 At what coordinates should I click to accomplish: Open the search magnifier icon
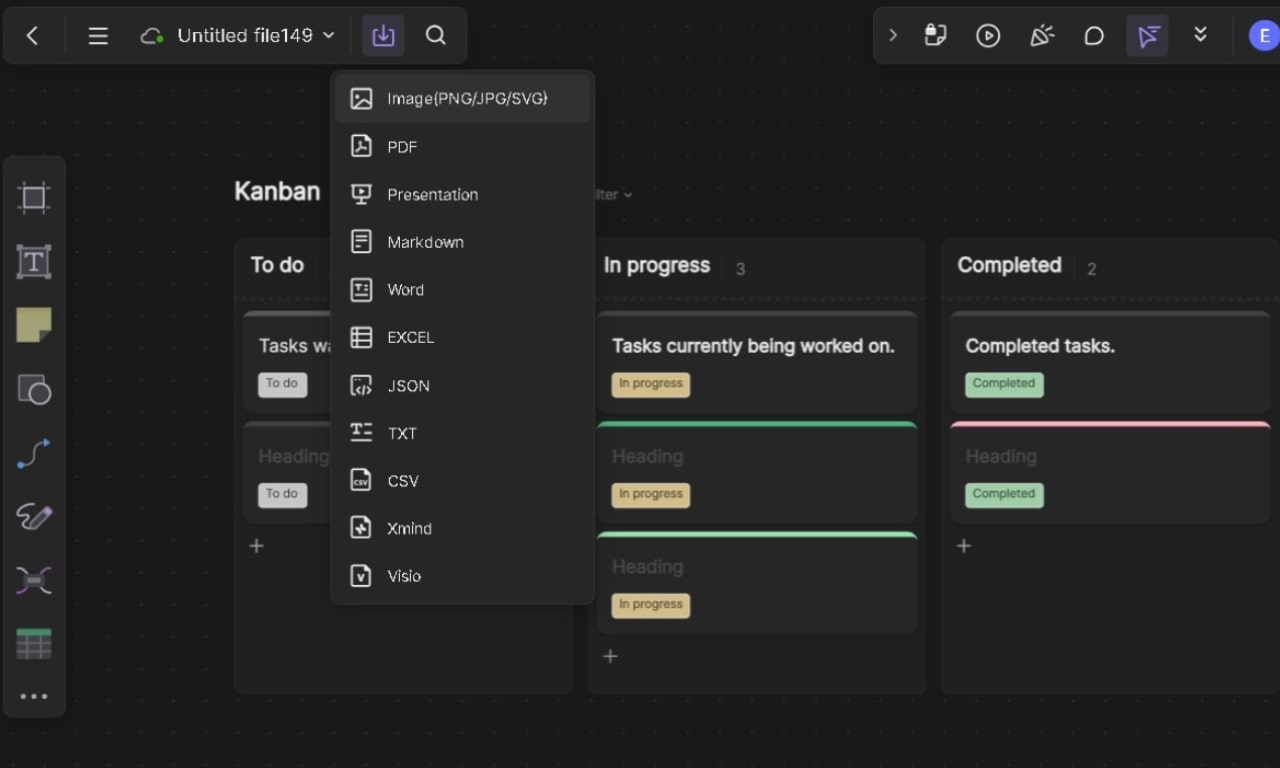click(x=436, y=36)
